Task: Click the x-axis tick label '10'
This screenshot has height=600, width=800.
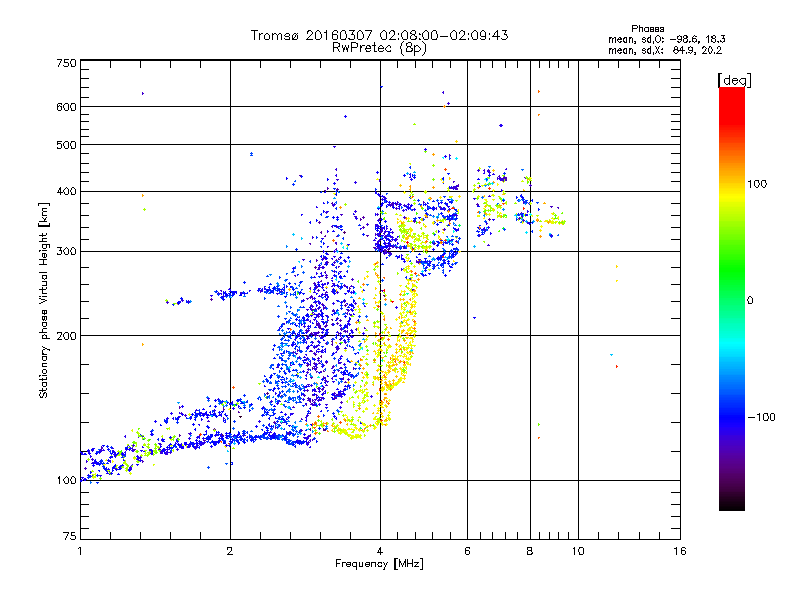Action: 578,551
